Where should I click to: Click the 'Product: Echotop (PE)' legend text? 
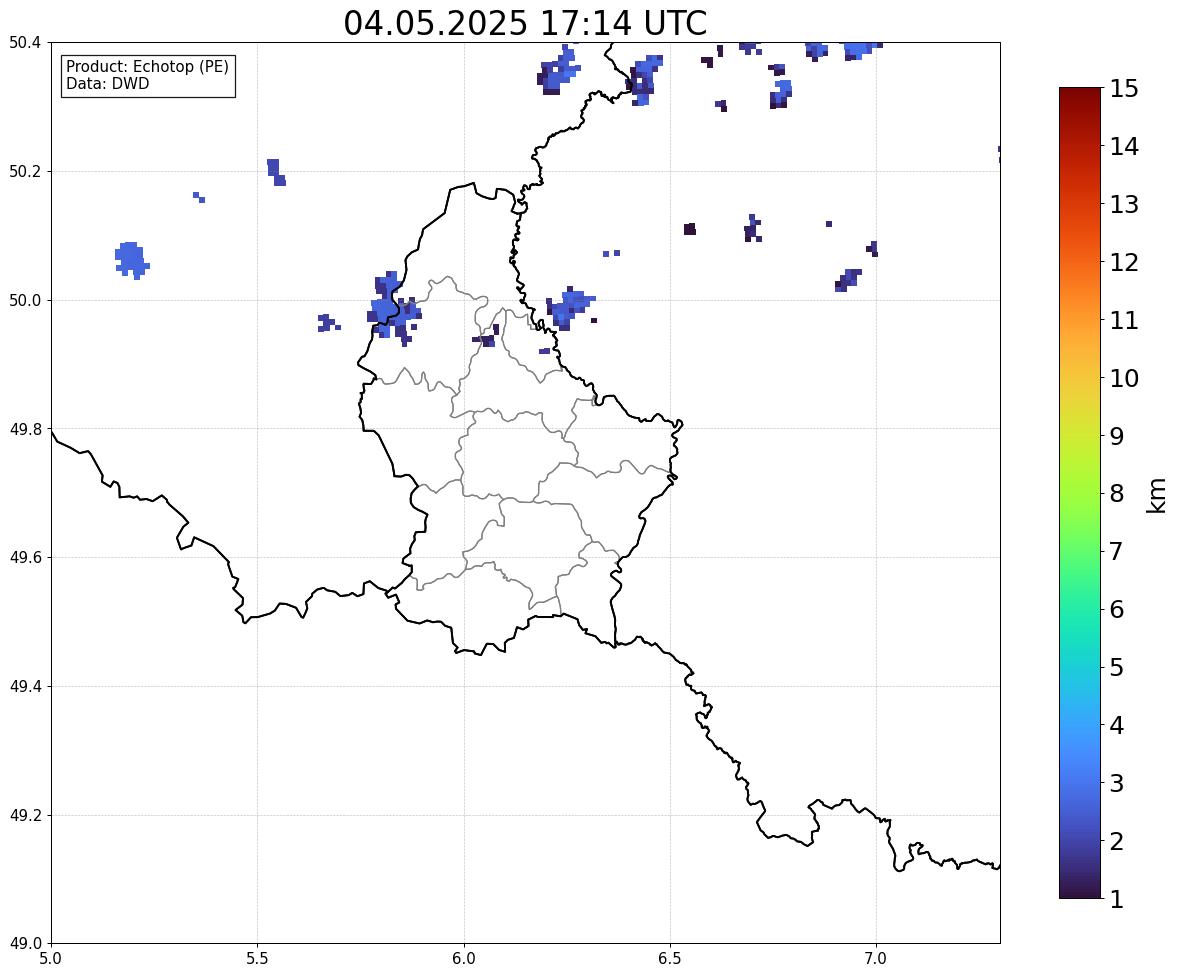(x=147, y=67)
